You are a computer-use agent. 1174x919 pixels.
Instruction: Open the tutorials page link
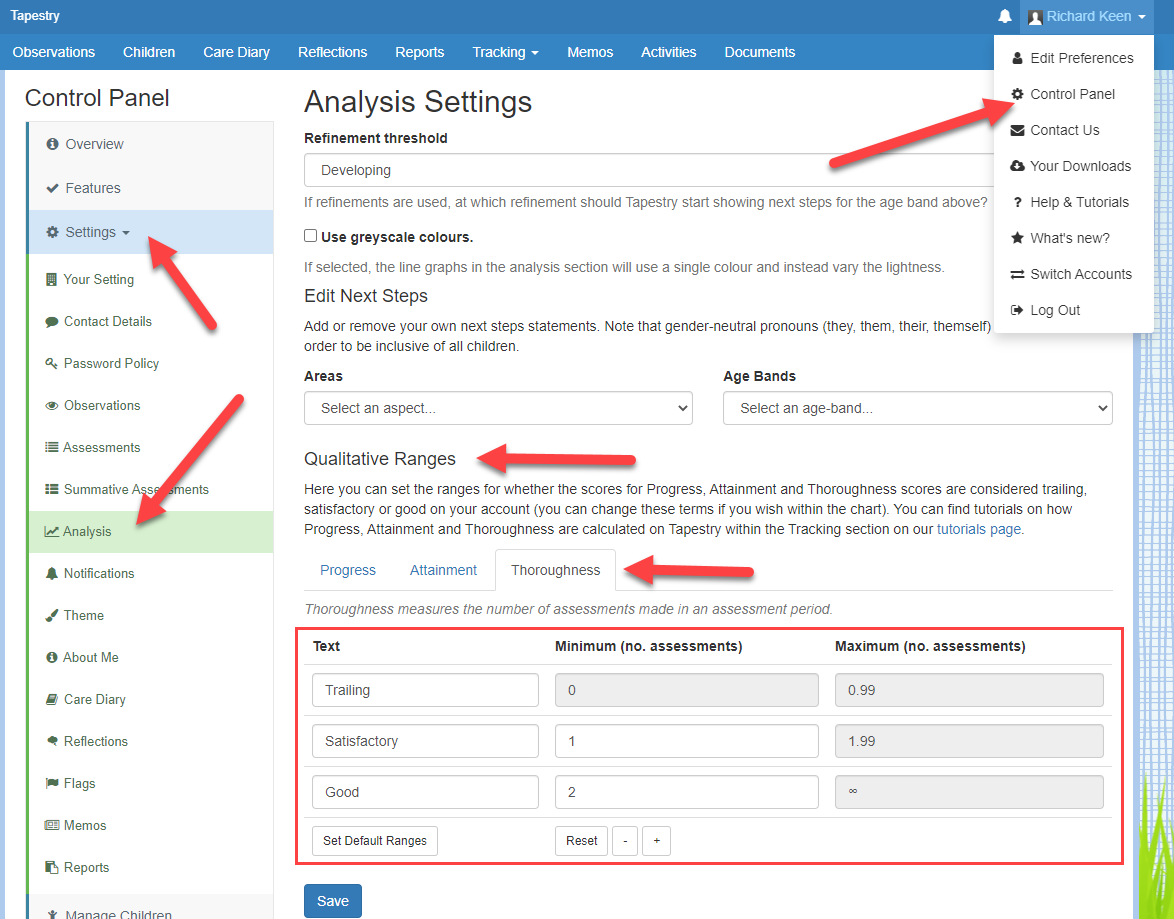(x=978, y=529)
